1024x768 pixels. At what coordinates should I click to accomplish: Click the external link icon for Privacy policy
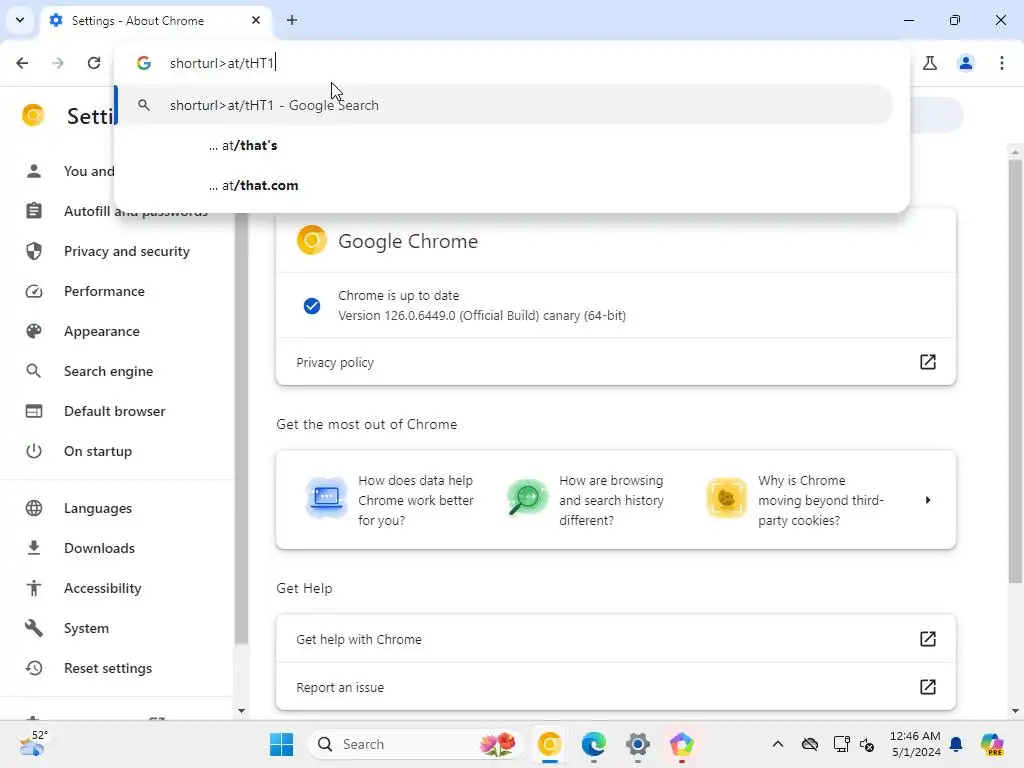(x=928, y=362)
